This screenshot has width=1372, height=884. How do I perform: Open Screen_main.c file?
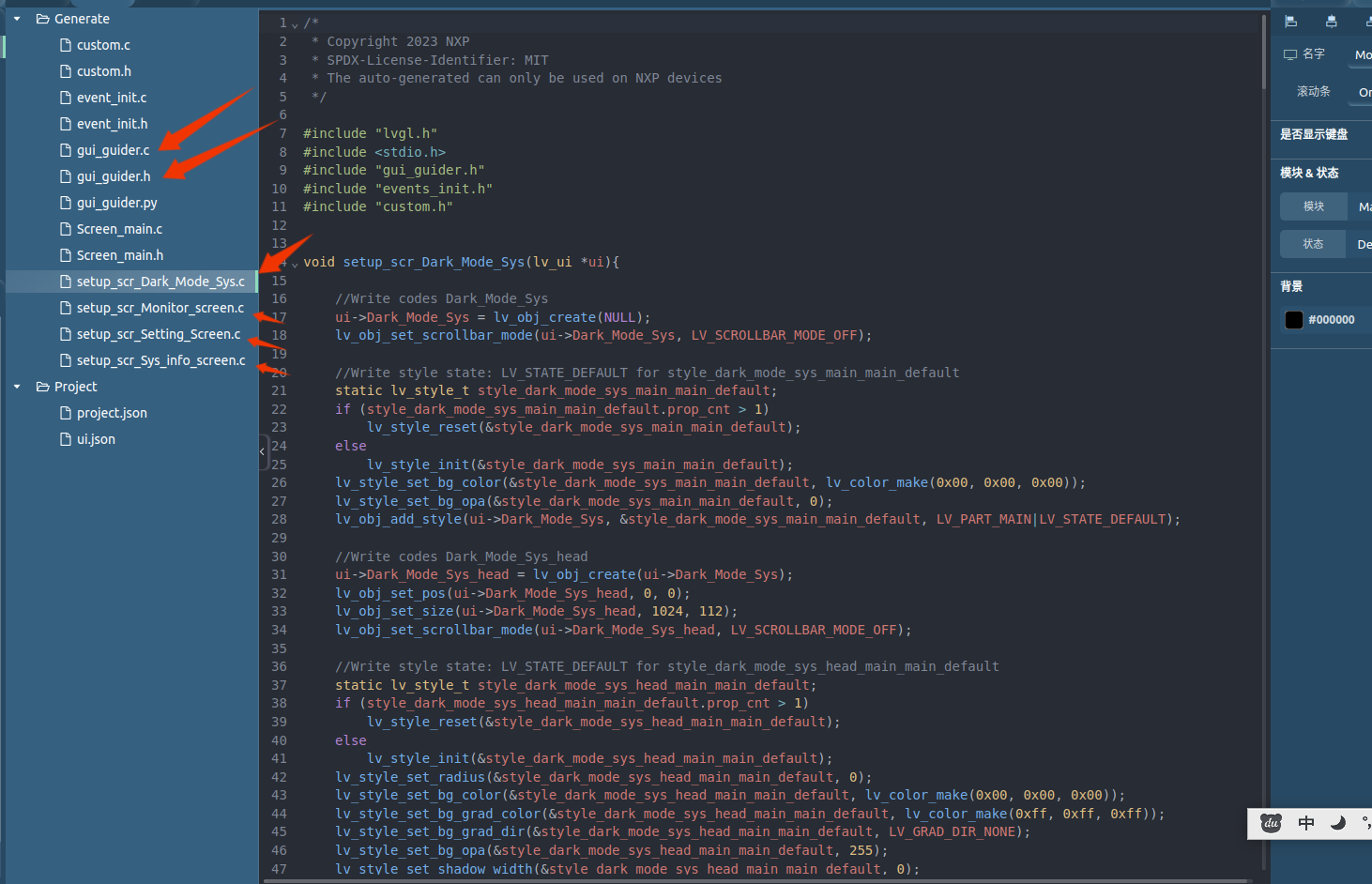[119, 229]
